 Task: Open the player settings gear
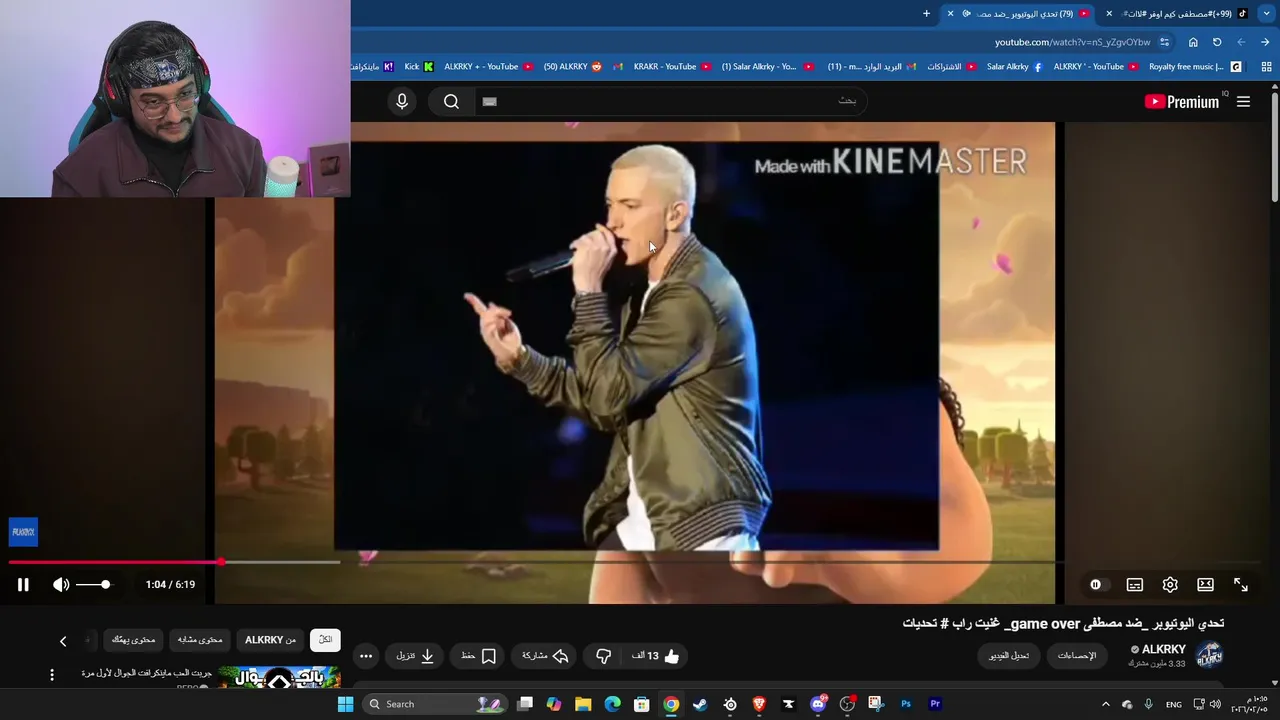tap(1170, 585)
